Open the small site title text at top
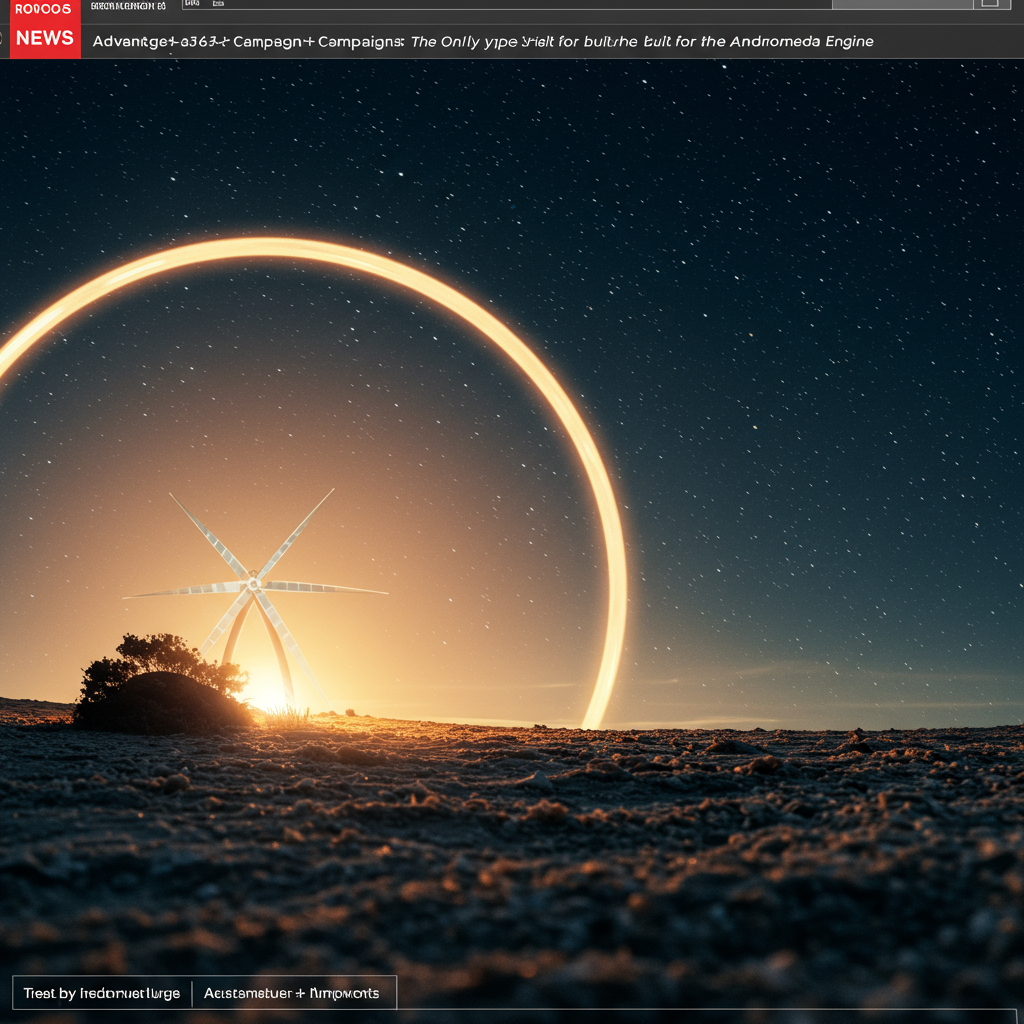 pos(128,6)
